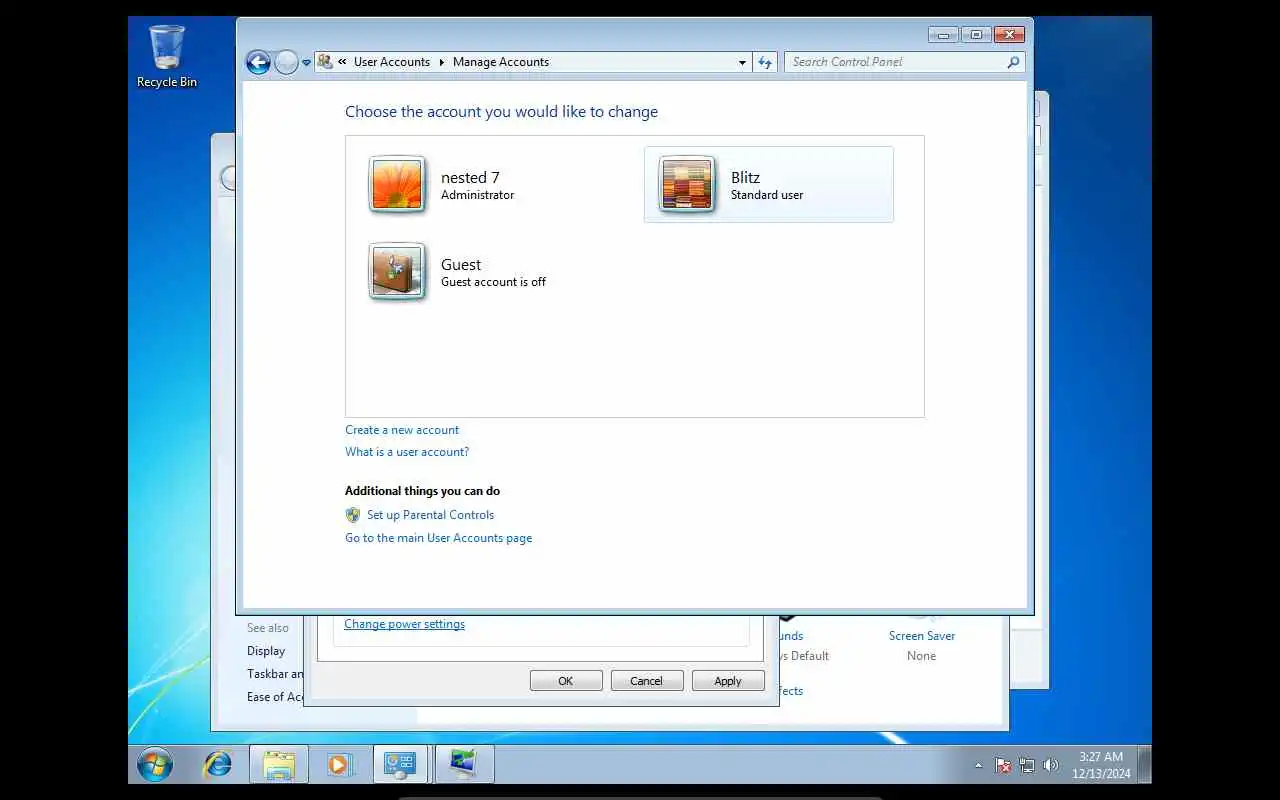This screenshot has width=1280, height=800.
Task: Go back with the Back arrow button
Action: [258, 62]
